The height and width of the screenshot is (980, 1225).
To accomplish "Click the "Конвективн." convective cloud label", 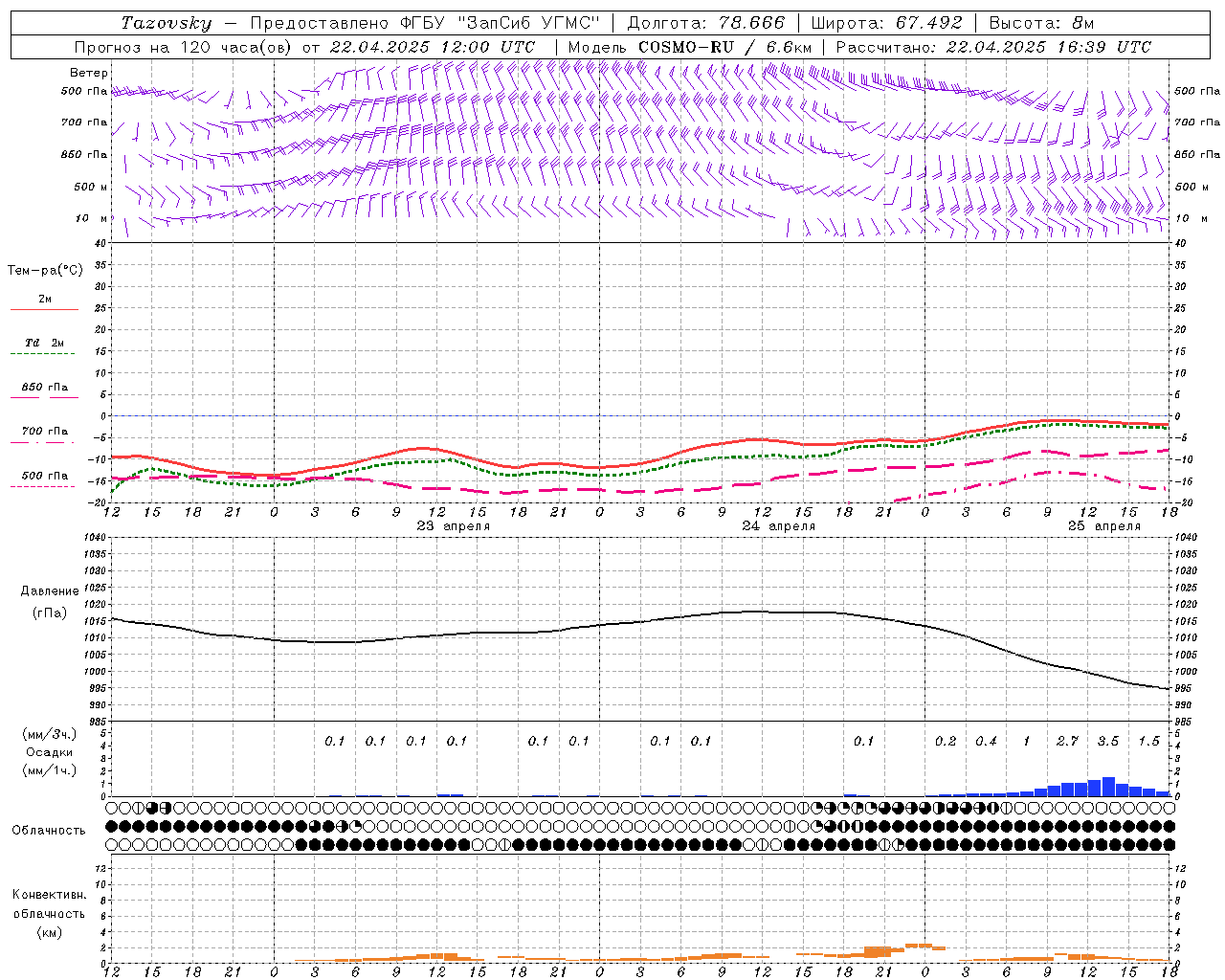I will point(49,895).
